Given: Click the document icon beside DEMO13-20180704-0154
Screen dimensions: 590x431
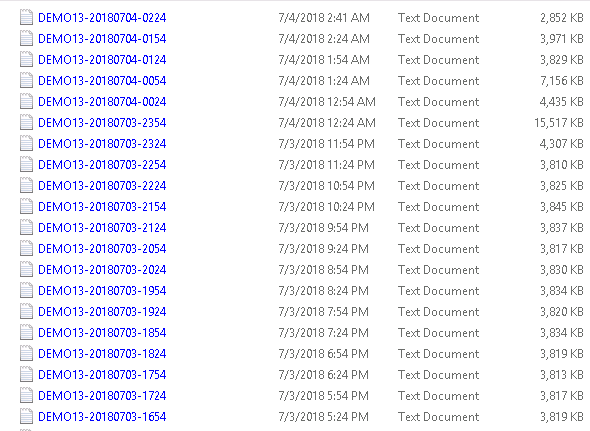Looking at the screenshot, I should [x=26, y=39].
